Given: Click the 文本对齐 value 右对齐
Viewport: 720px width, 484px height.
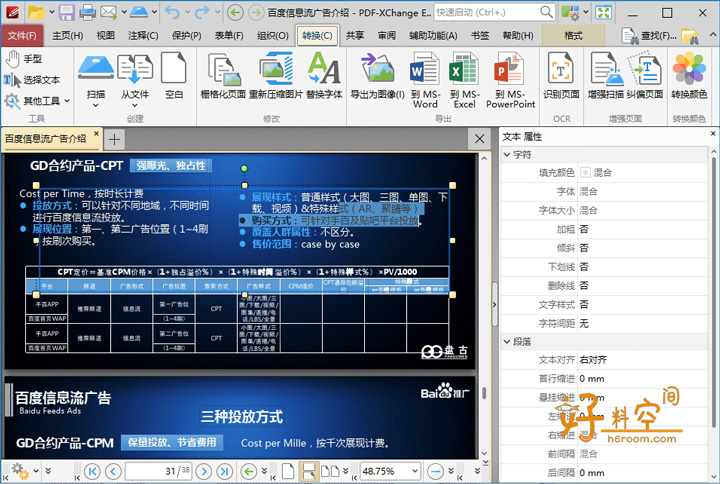Looking at the screenshot, I should click(x=593, y=360).
